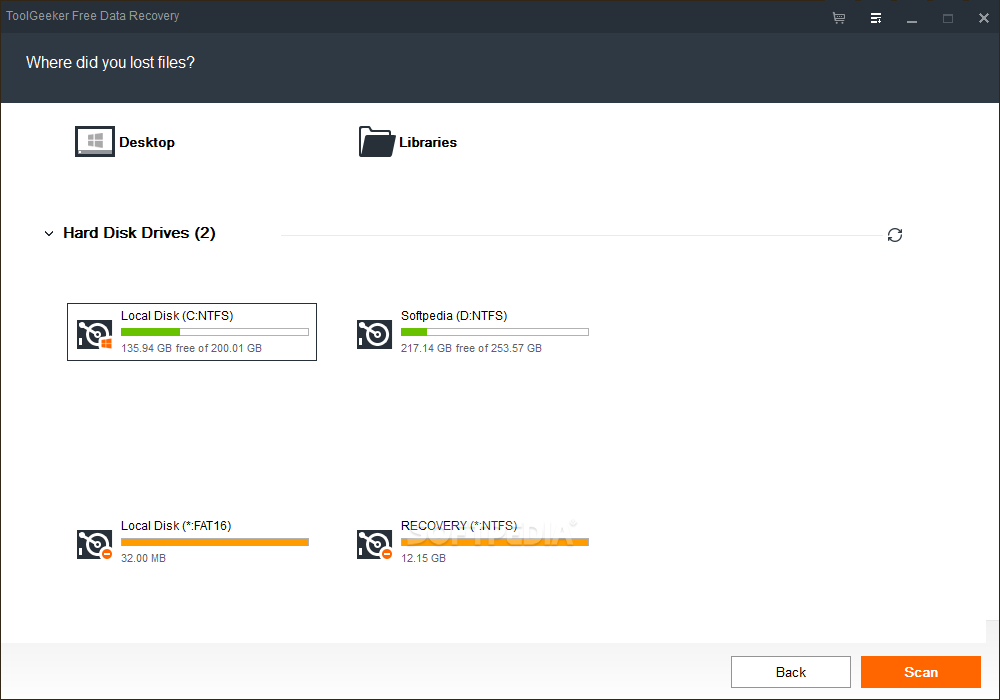1000x700 pixels.
Task: Click '217.14 GB free of 253.57 GB' text
Action: coord(471,348)
